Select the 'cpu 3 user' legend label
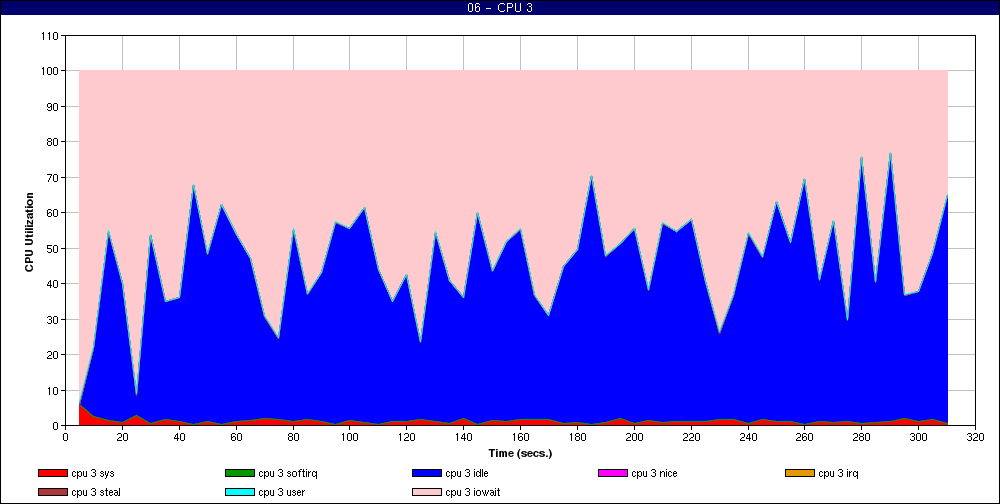1000x504 pixels. tap(281, 493)
